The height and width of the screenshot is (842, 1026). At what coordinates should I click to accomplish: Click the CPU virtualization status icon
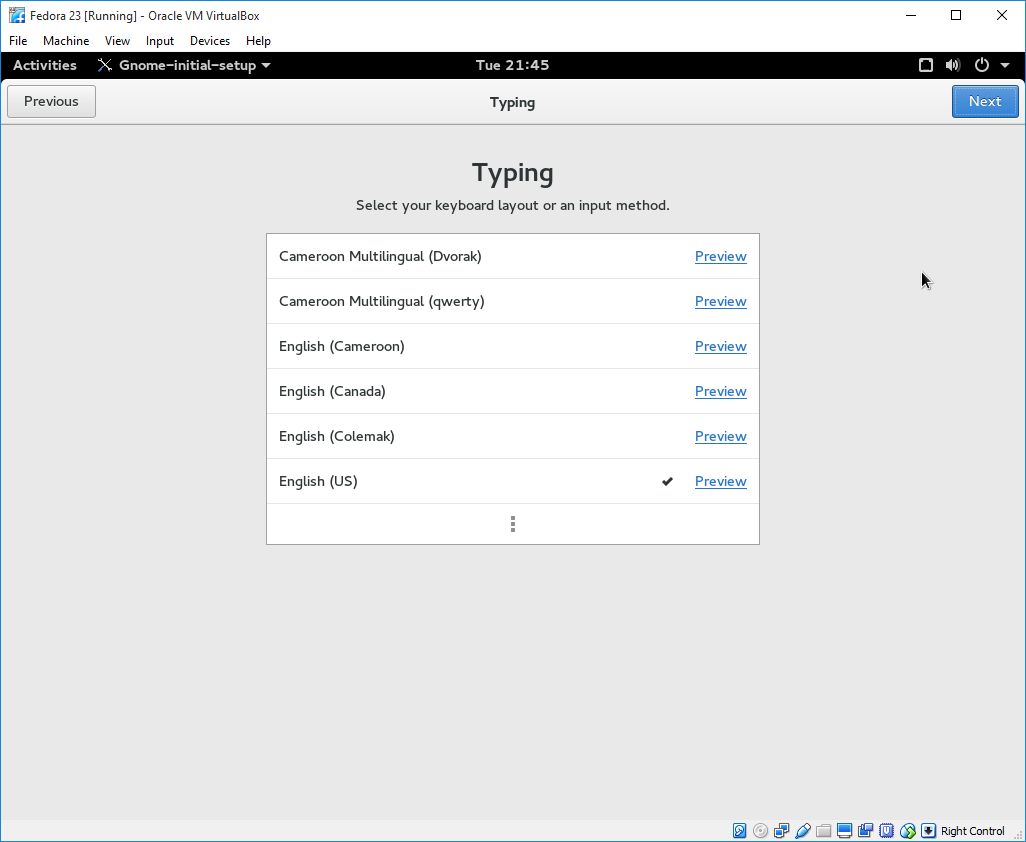tap(887, 831)
